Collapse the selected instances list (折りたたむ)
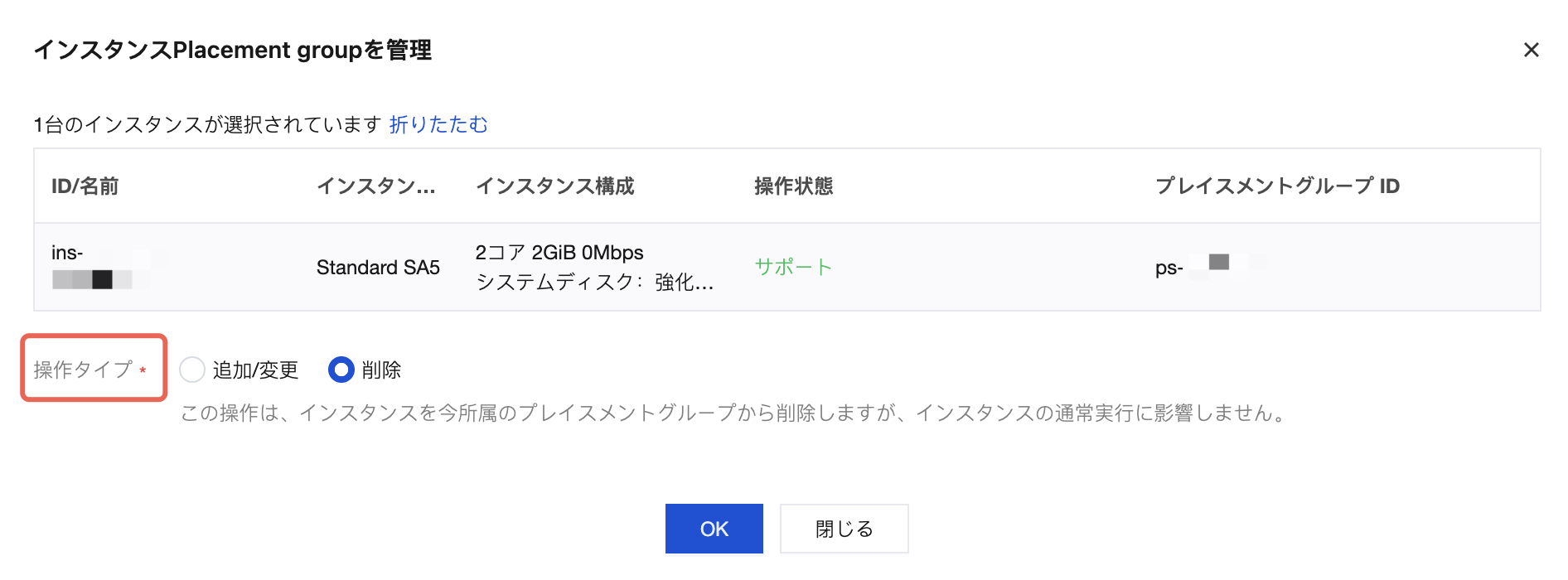The height and width of the screenshot is (580, 1568). (438, 124)
